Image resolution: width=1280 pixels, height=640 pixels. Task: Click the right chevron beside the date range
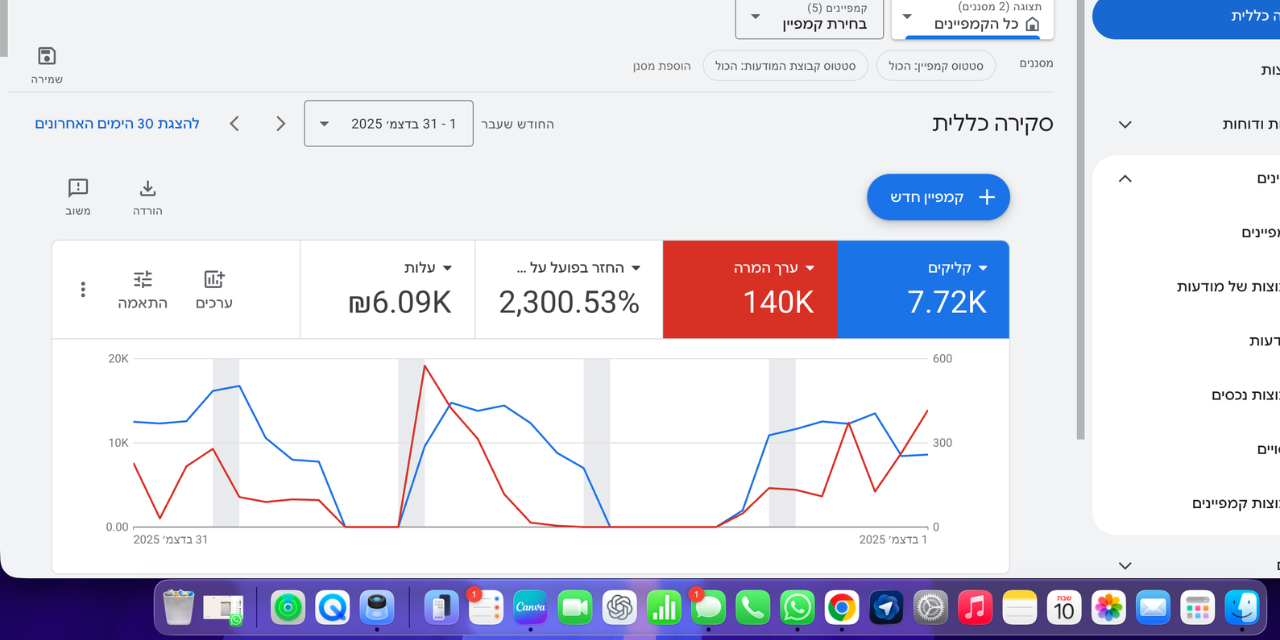[x=281, y=124]
